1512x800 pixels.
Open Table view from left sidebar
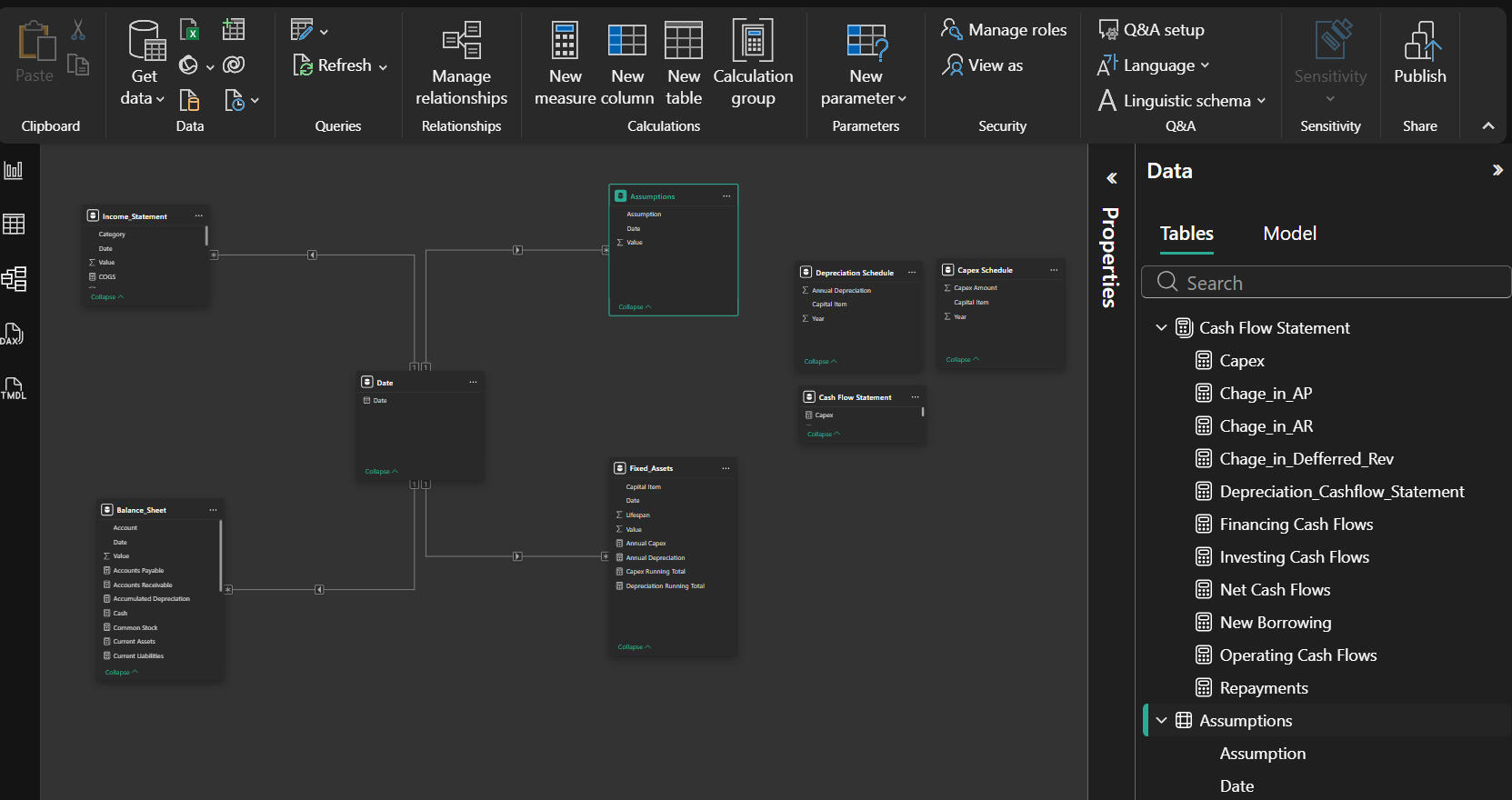point(14,224)
